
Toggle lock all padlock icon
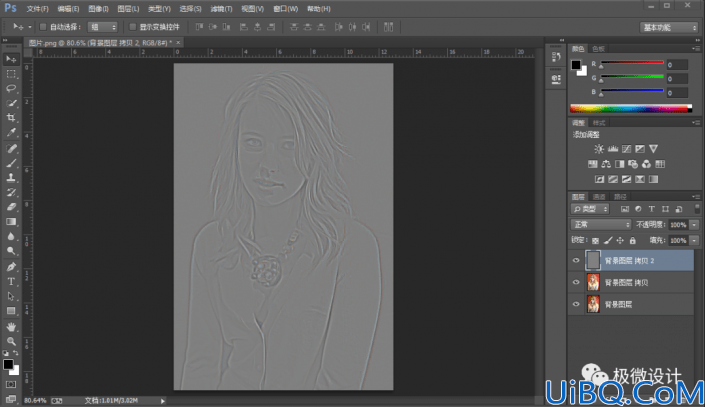(633, 241)
